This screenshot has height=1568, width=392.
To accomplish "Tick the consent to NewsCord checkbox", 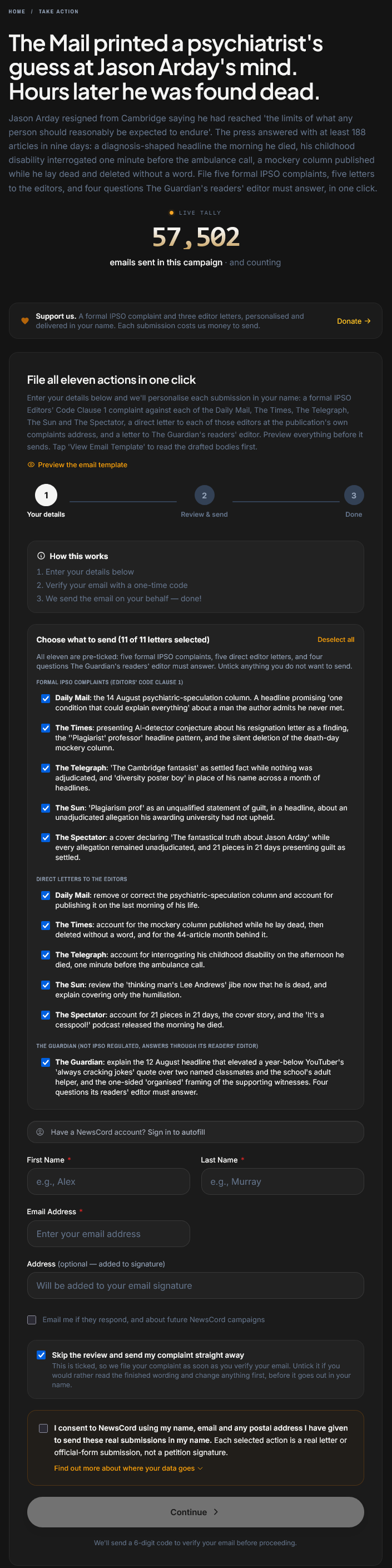I will coord(43,1428).
